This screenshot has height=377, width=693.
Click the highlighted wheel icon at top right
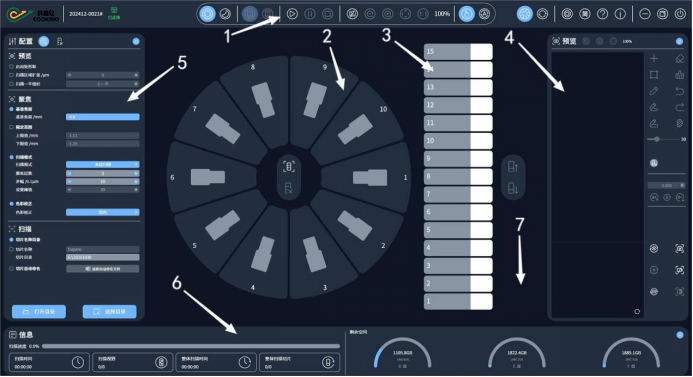point(525,14)
